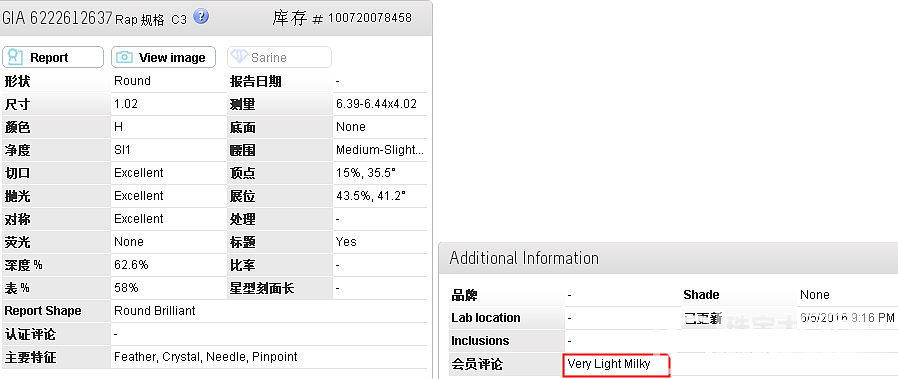Click the truncated Medium-Slight girdle value
The height and width of the screenshot is (379, 898).
[x=380, y=151]
